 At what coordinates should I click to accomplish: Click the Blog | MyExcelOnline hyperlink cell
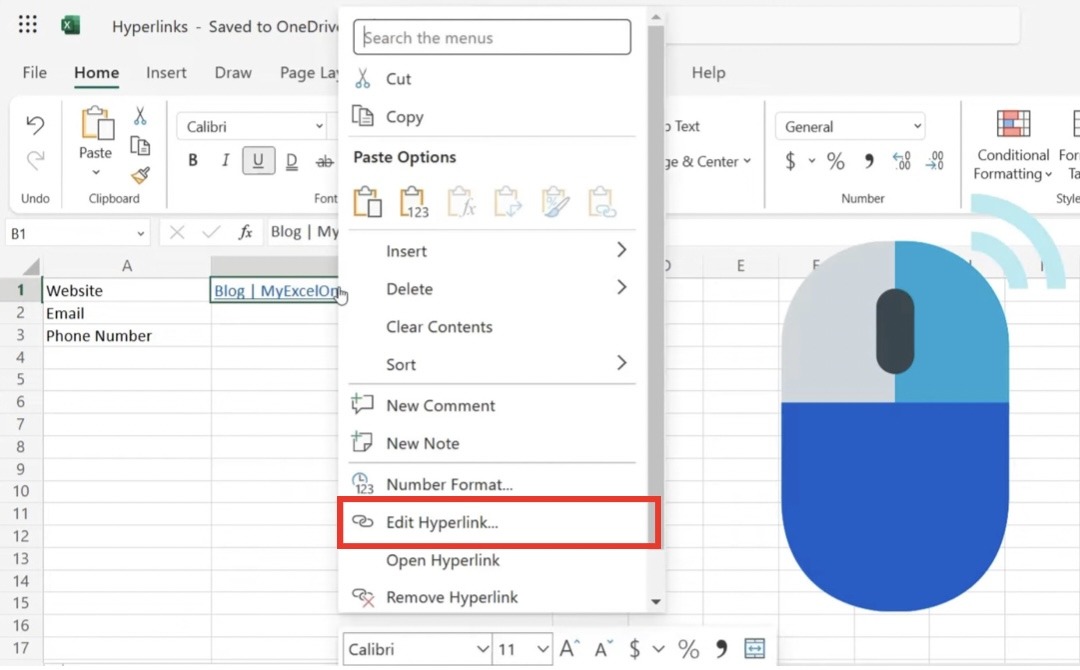tap(274, 291)
